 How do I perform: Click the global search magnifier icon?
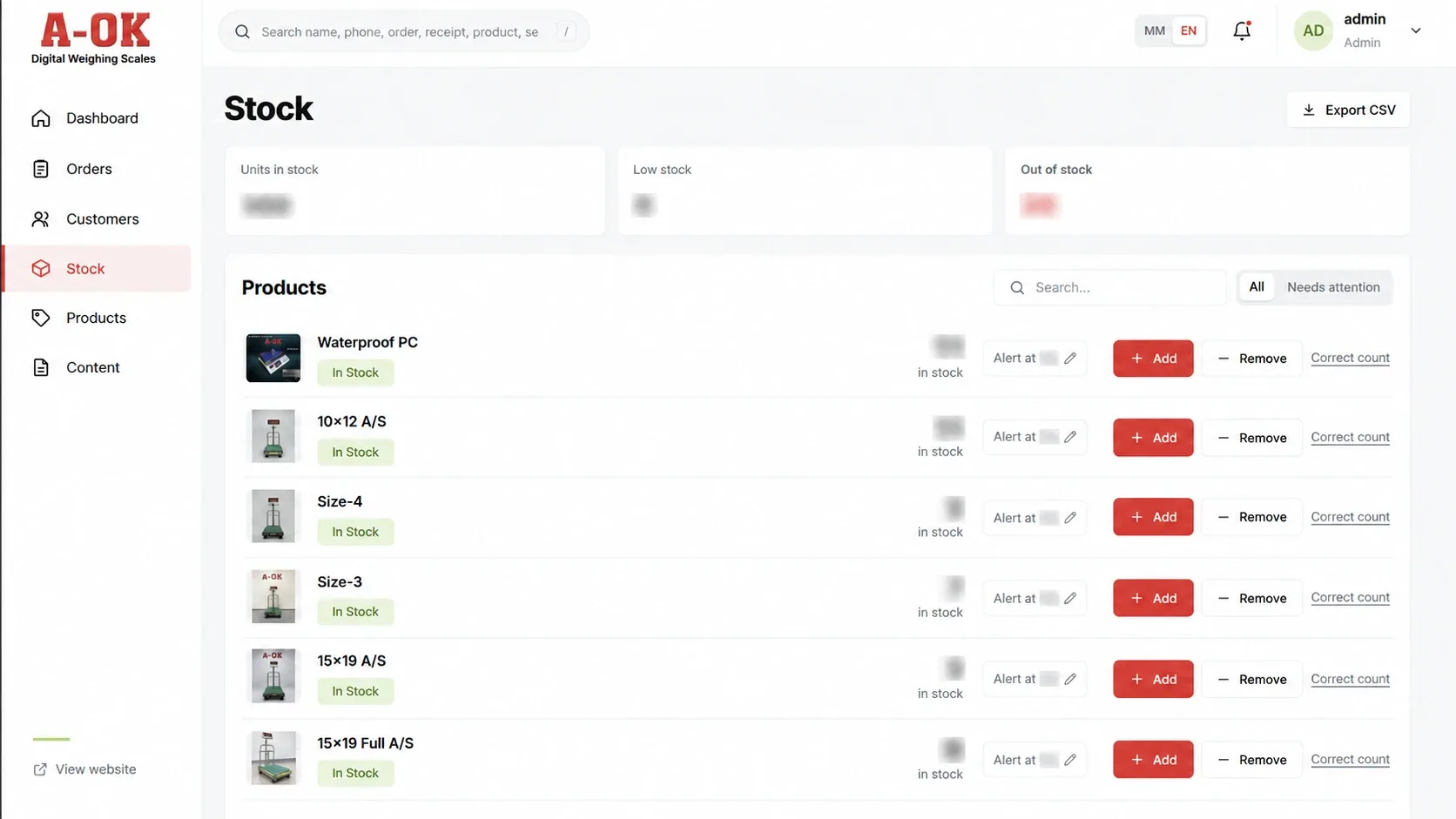click(243, 32)
